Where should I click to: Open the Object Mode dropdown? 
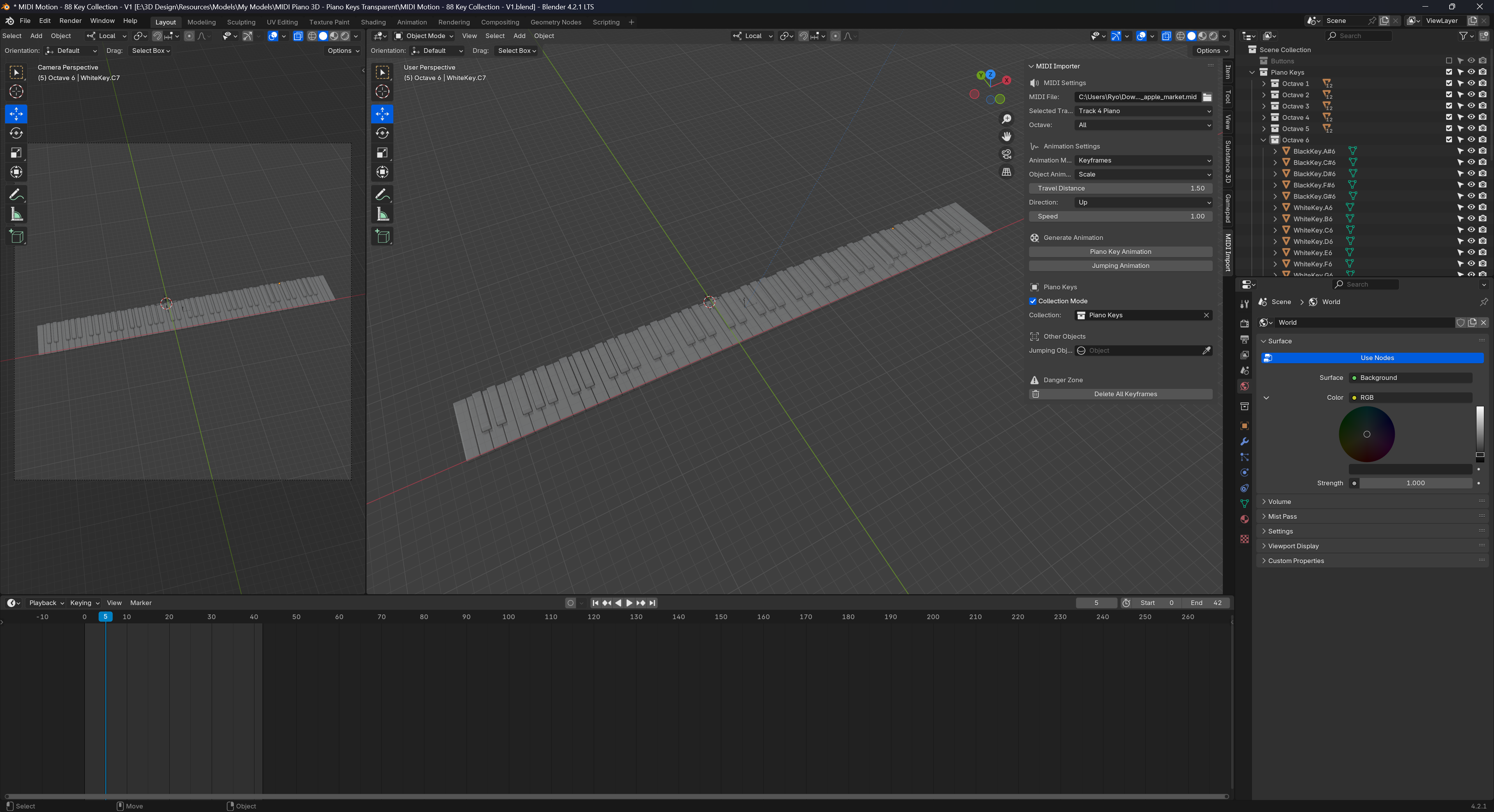(424, 36)
